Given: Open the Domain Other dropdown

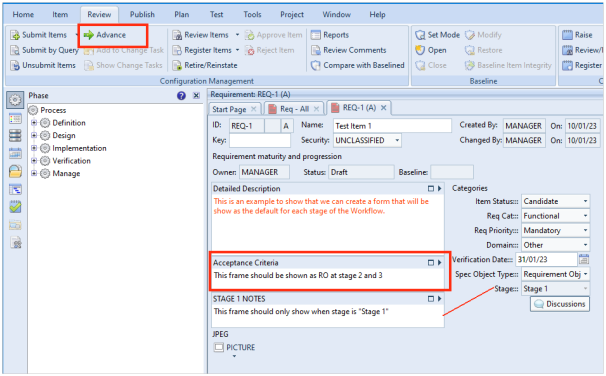Looking at the screenshot, I should [585, 245].
